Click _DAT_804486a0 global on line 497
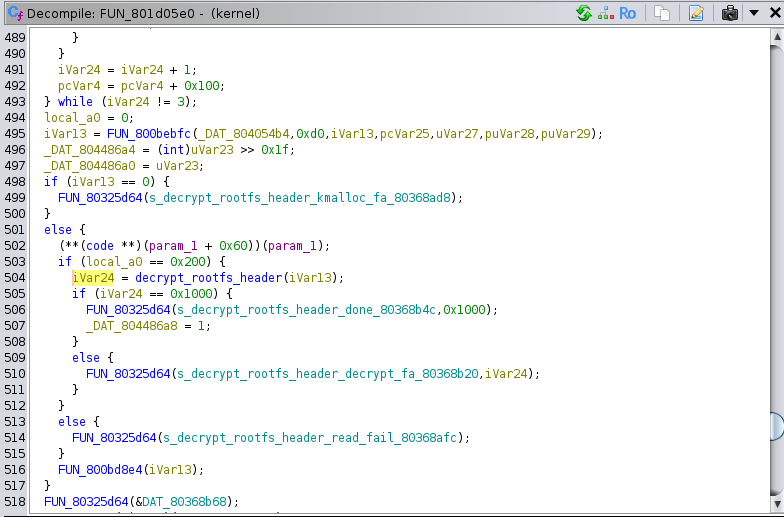784x517 pixels. [90, 166]
